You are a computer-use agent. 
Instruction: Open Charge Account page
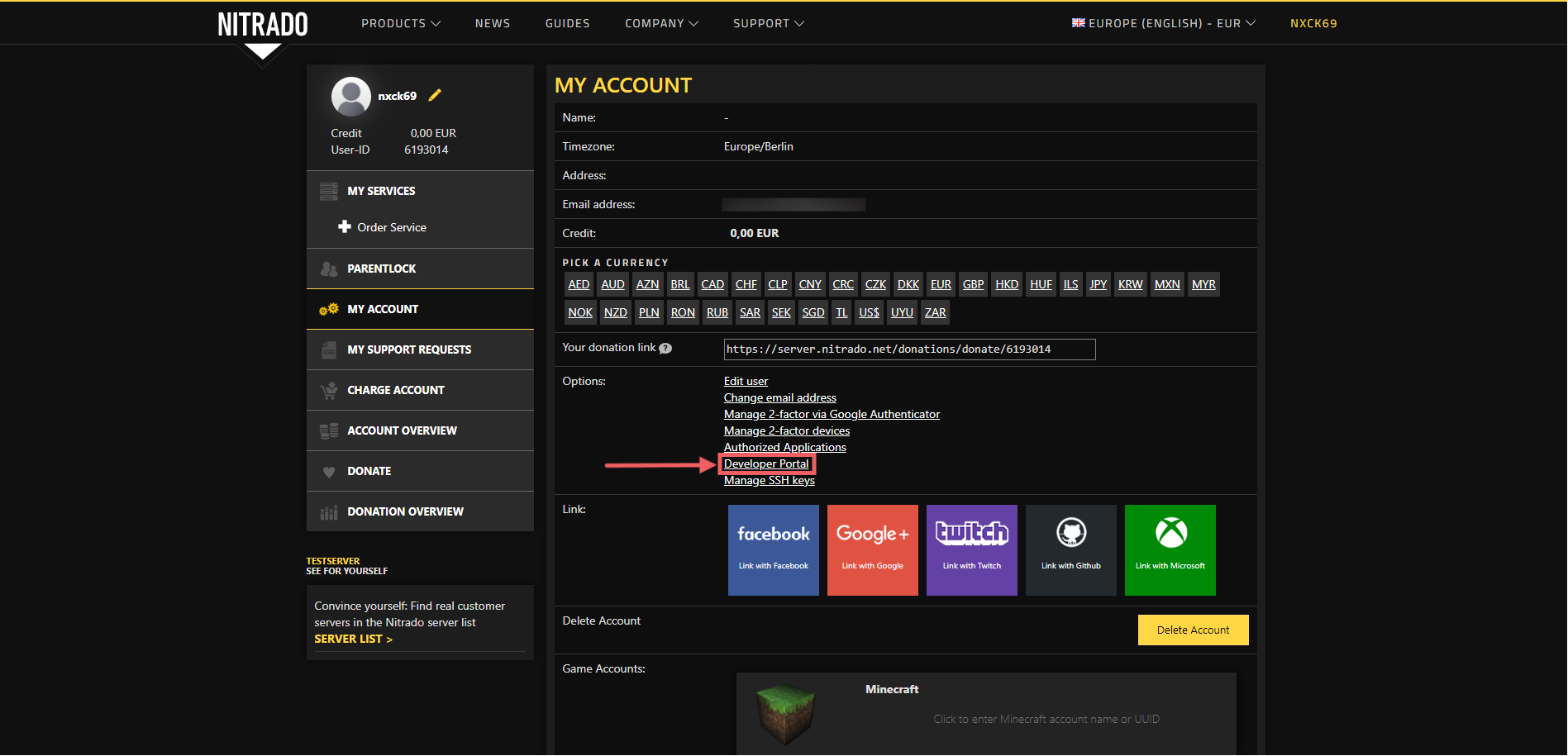click(x=420, y=390)
